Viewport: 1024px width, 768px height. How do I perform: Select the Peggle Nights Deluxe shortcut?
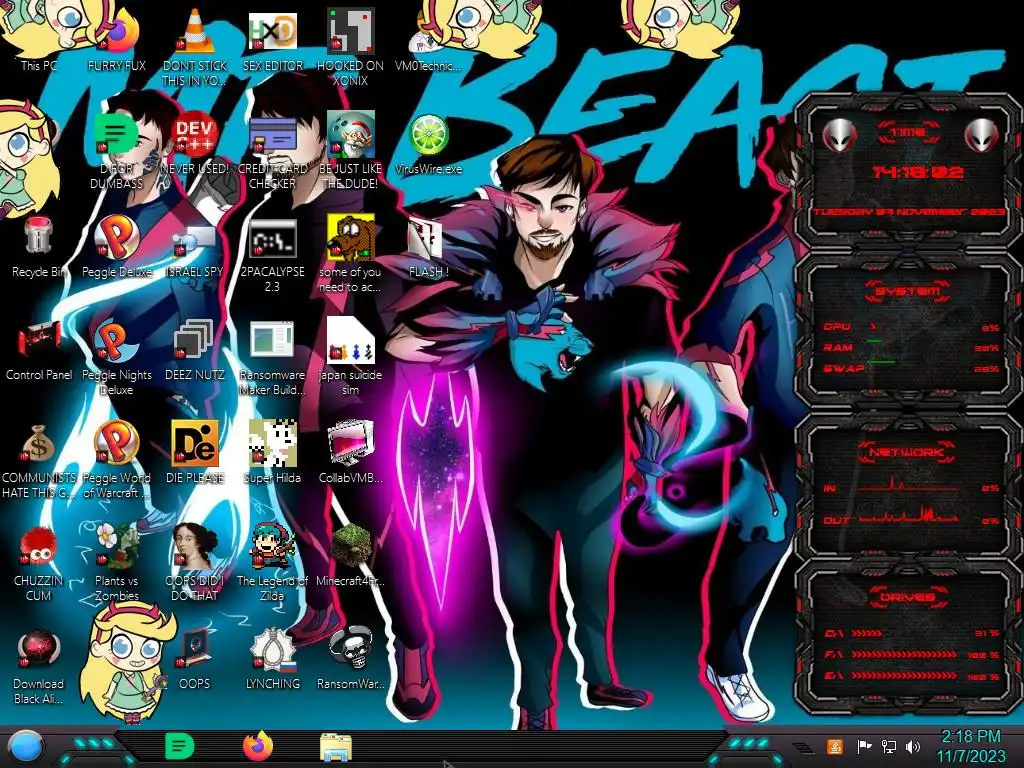[117, 357]
